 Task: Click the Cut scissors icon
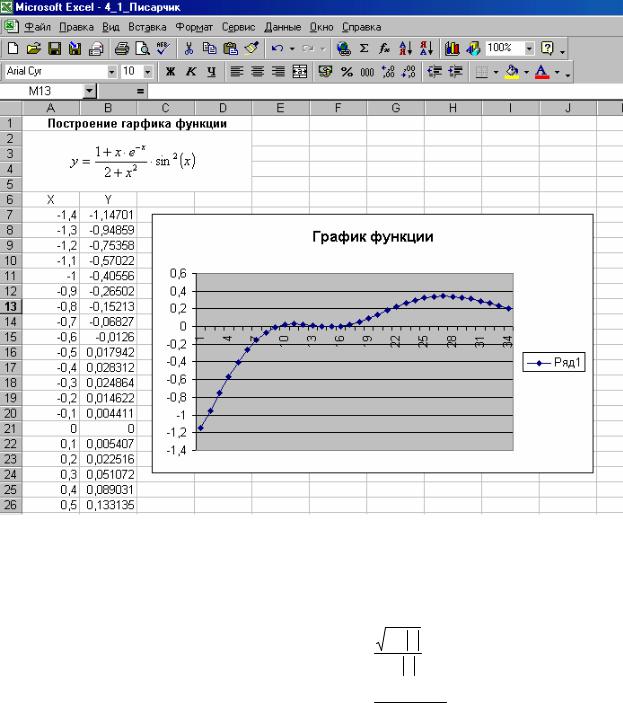click(x=188, y=48)
